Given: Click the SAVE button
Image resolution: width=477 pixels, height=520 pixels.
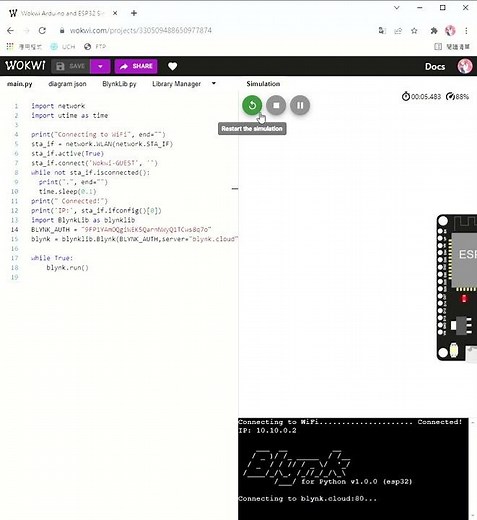Looking at the screenshot, I should (x=71, y=66).
